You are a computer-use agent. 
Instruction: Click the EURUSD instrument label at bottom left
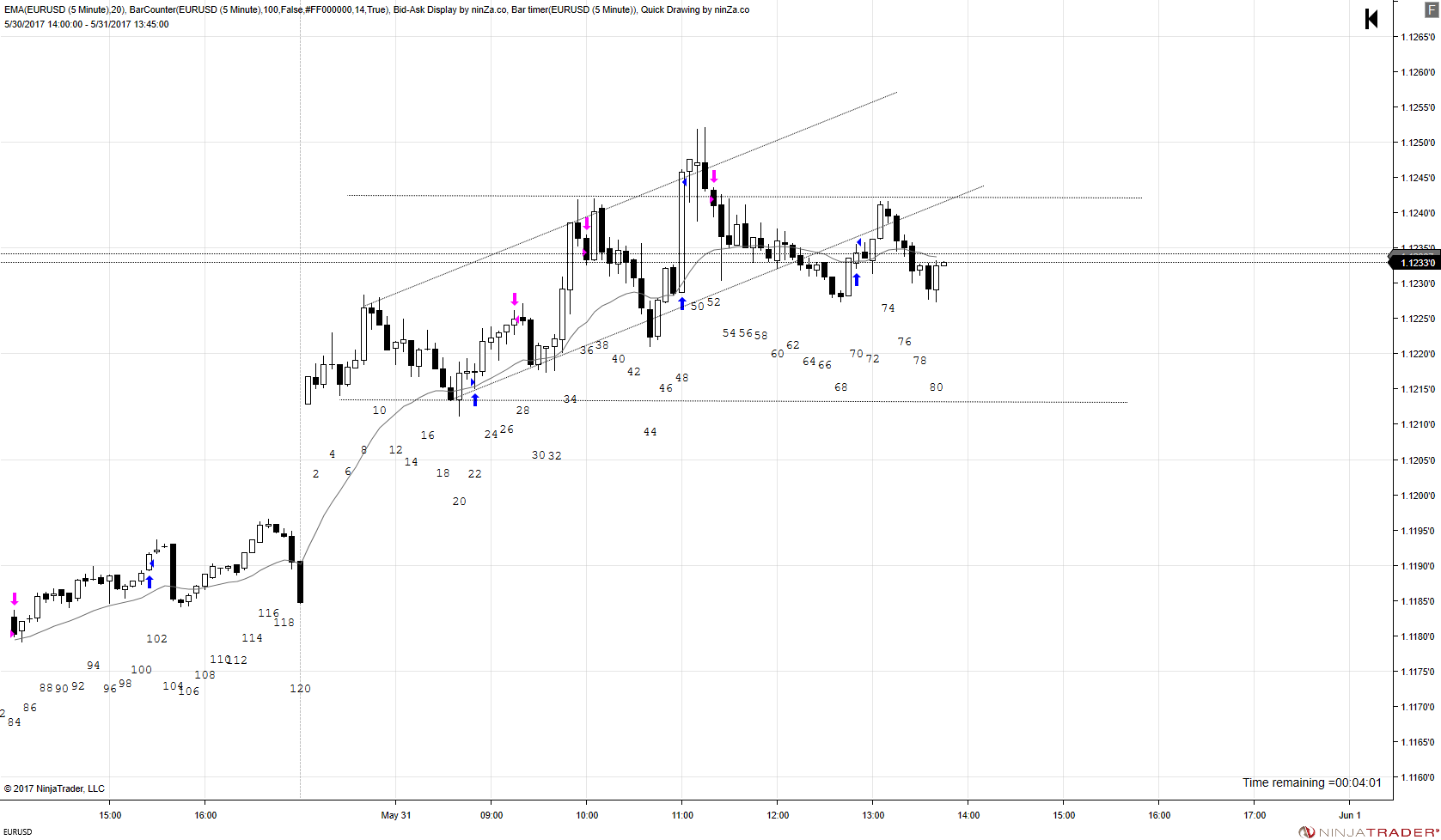(x=18, y=832)
